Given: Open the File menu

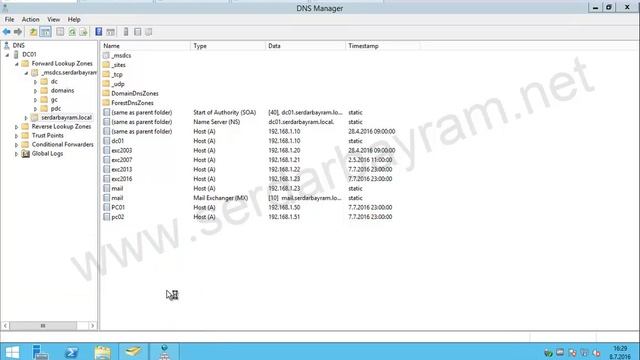Looking at the screenshot, I should tap(9, 19).
